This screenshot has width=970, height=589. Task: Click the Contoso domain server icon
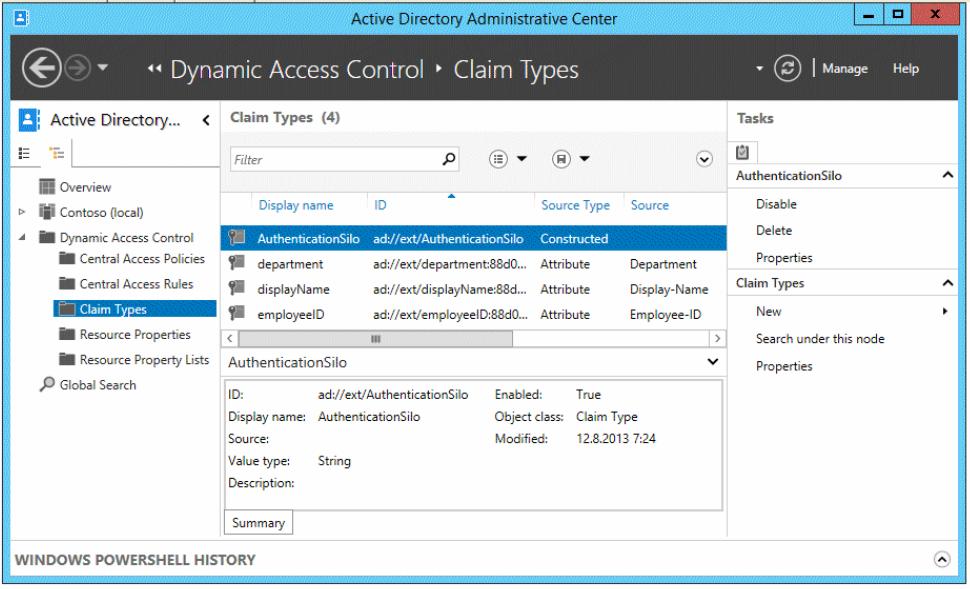pyautogui.click(x=46, y=212)
